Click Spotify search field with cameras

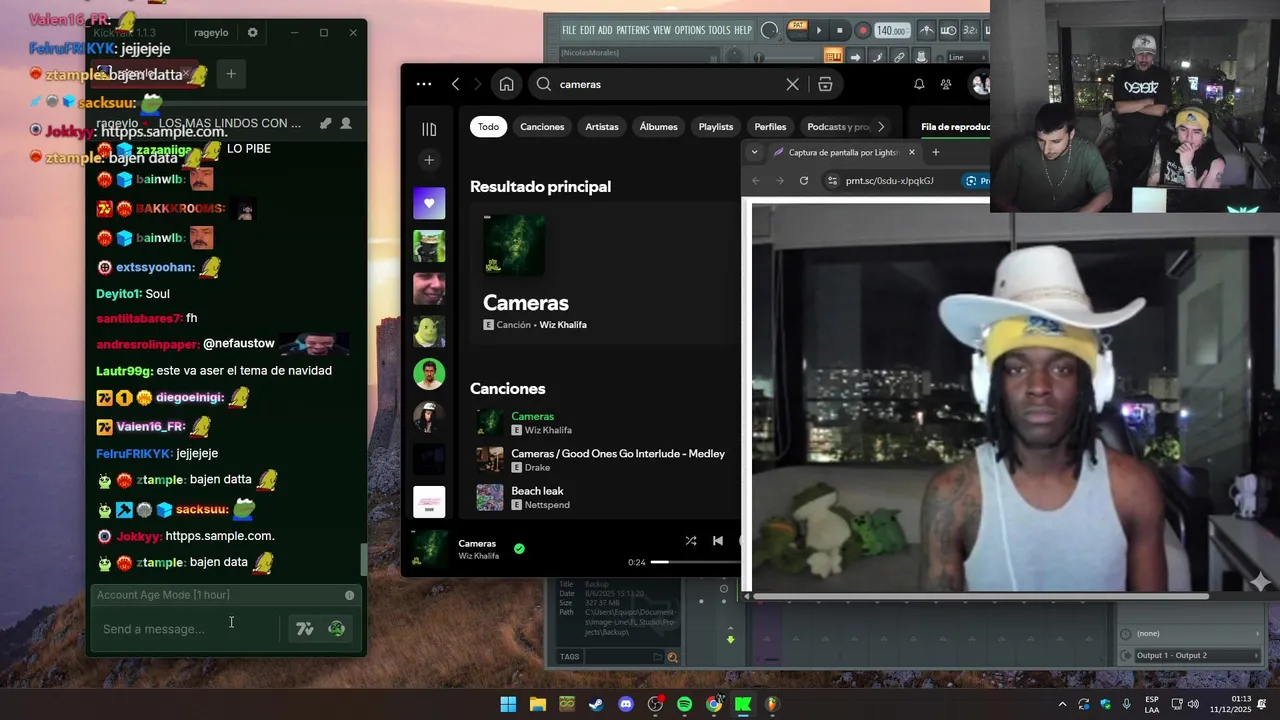(x=670, y=84)
